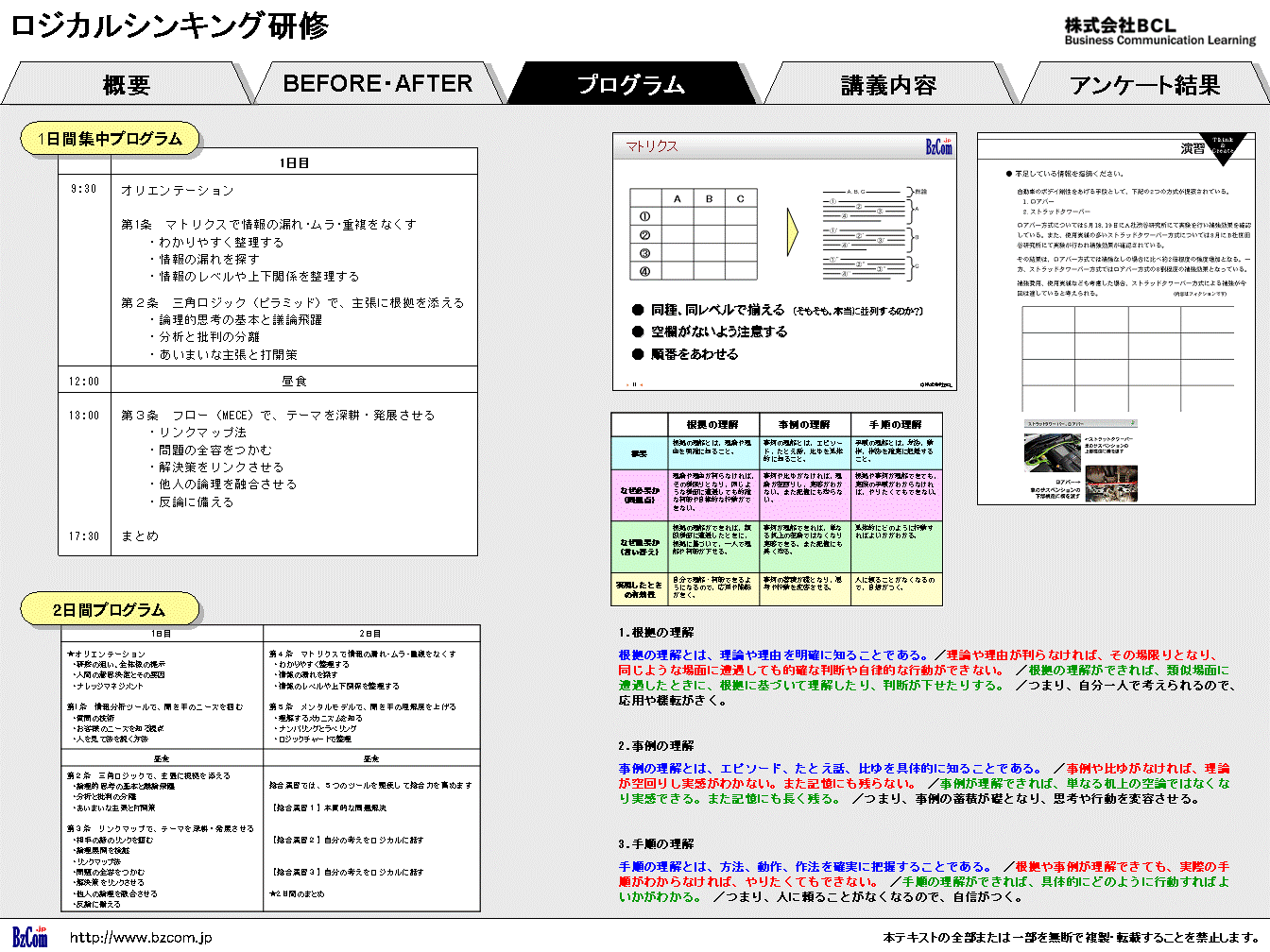
Task: Open the 演習 worksheet thumbnail
Action: [1116, 318]
